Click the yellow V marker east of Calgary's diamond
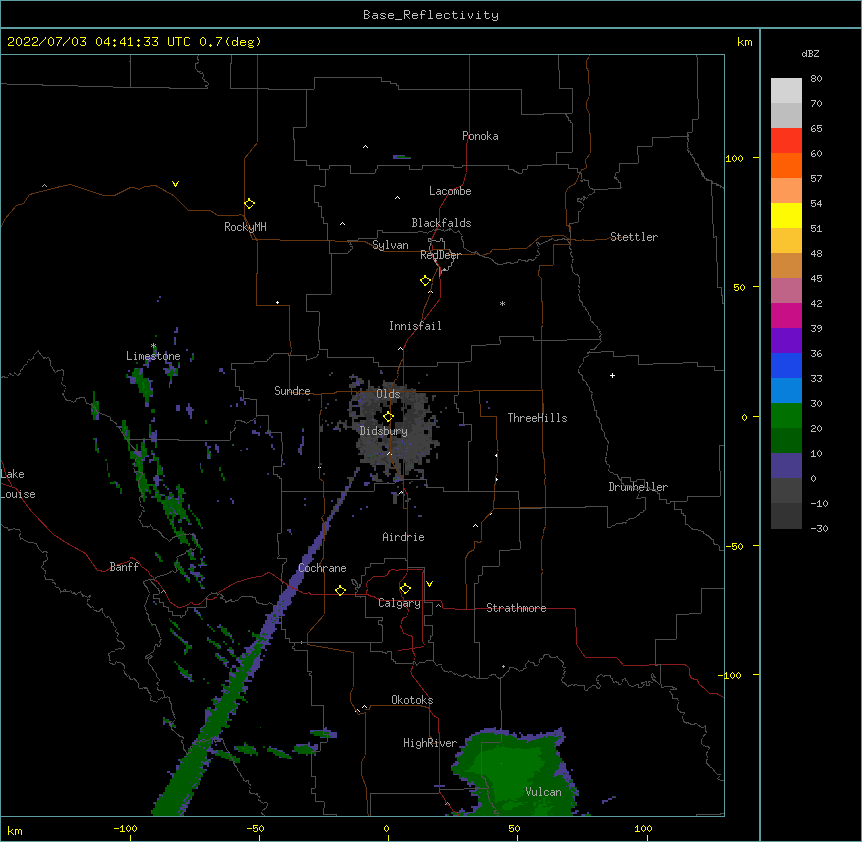Image resolution: width=862 pixels, height=842 pixels. click(429, 584)
